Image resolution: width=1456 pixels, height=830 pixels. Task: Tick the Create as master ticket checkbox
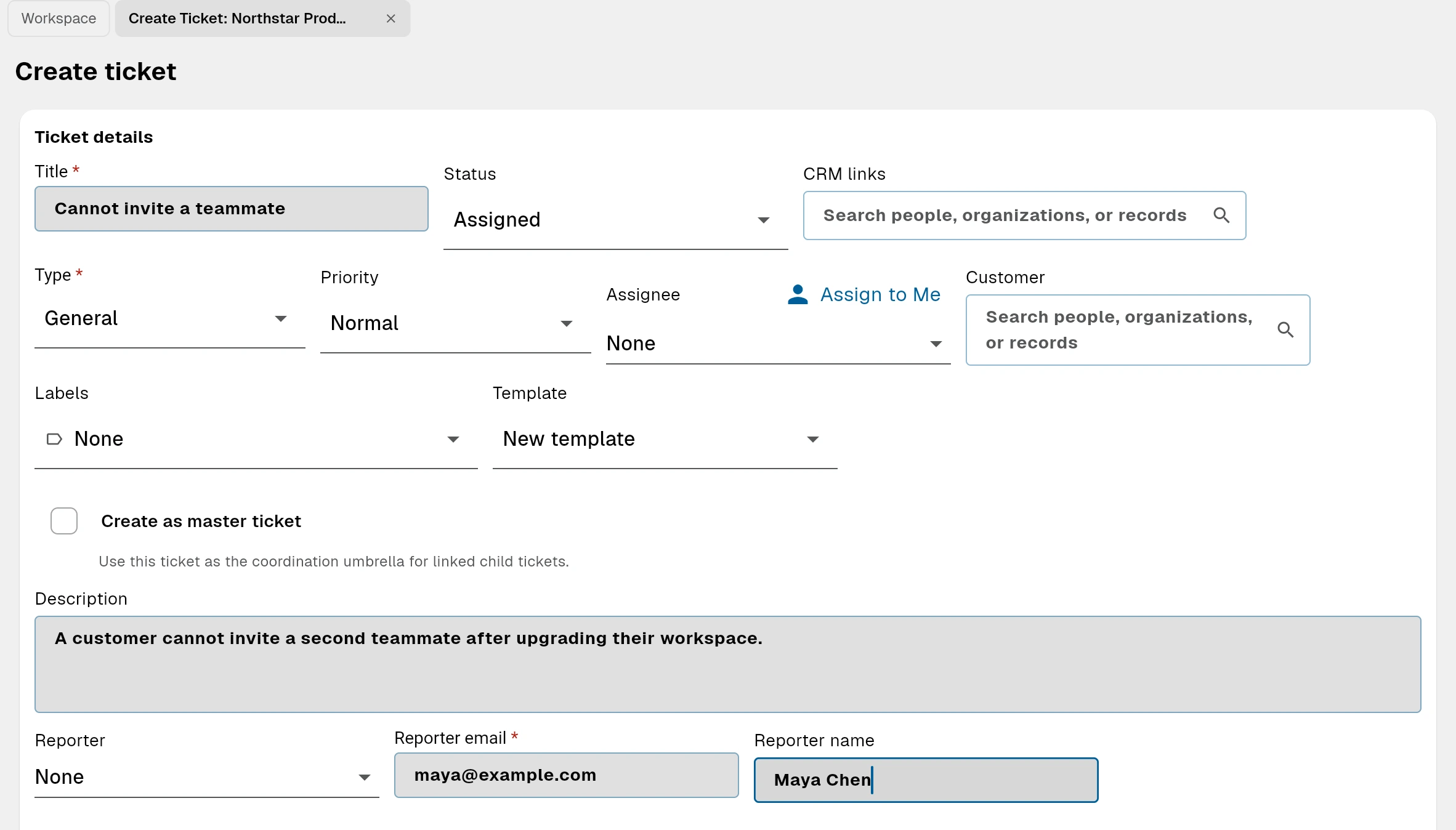pos(64,521)
